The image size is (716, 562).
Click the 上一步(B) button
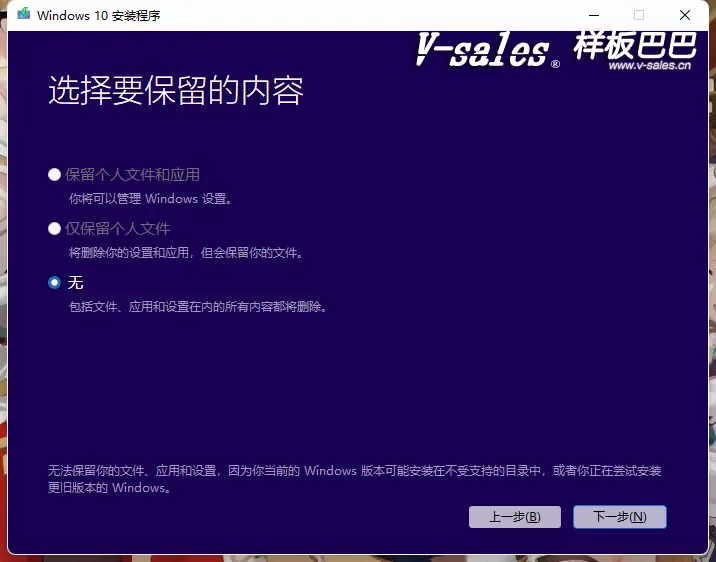tap(515, 517)
